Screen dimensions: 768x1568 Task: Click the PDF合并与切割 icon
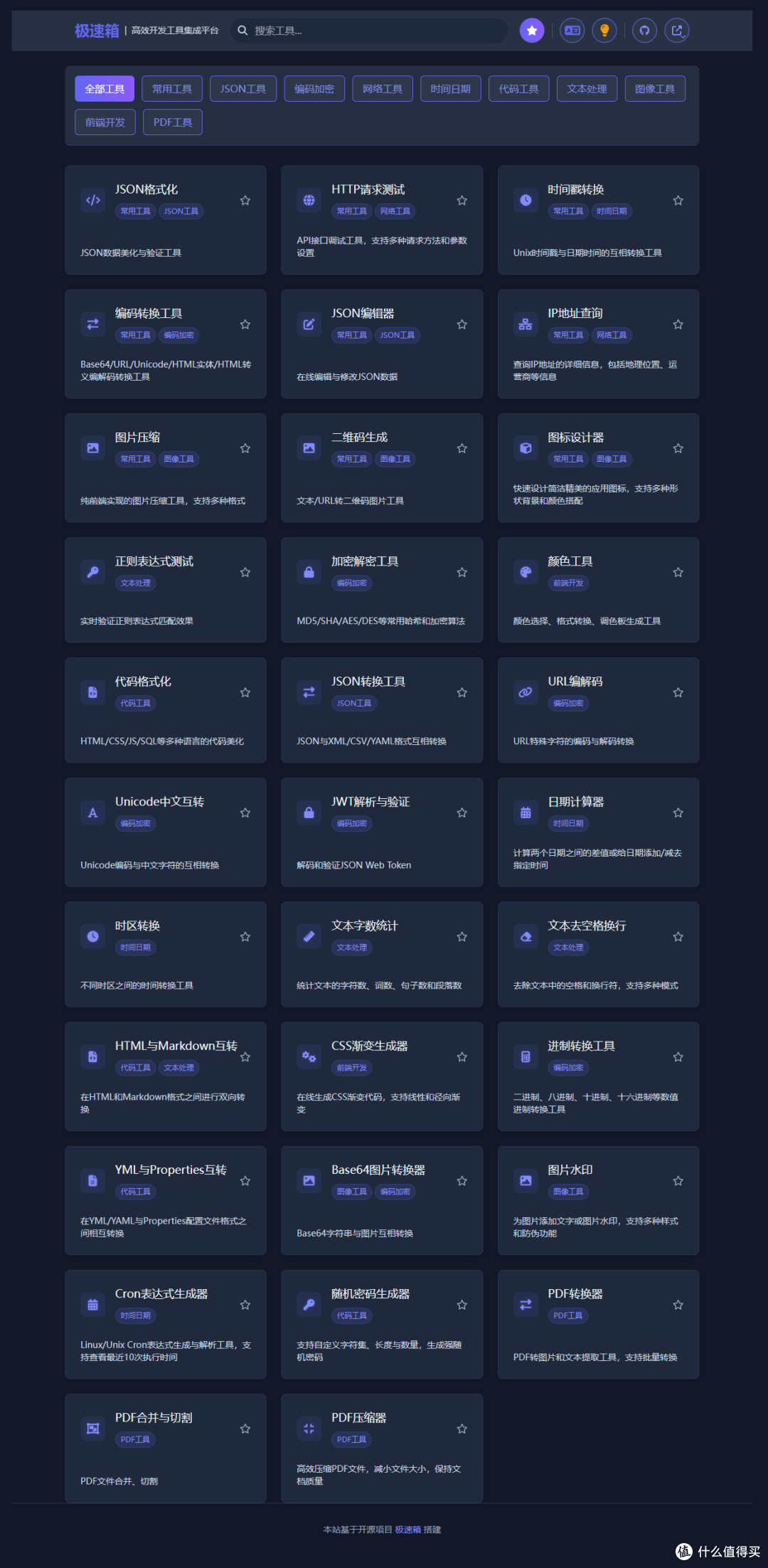coord(93,1428)
